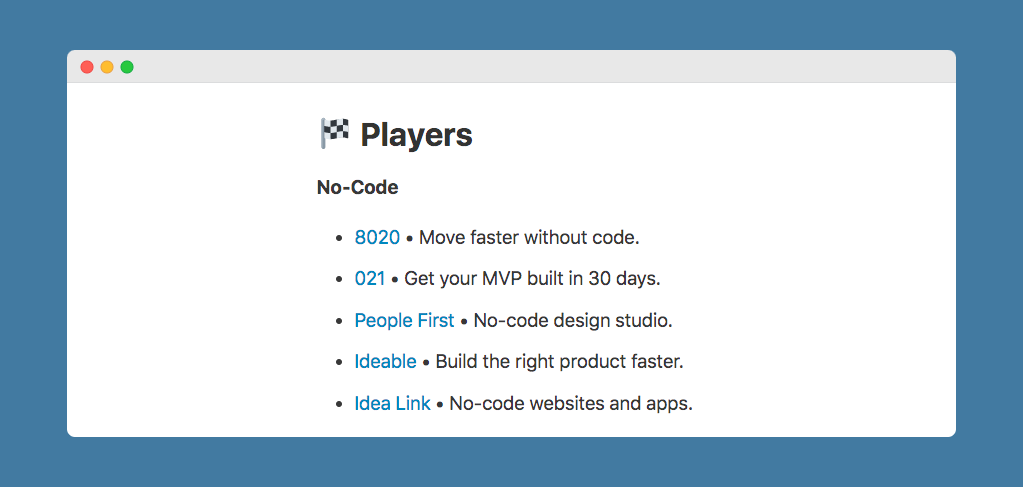
Task: Click text 'No-code websites and apps.'
Action: coord(571,403)
